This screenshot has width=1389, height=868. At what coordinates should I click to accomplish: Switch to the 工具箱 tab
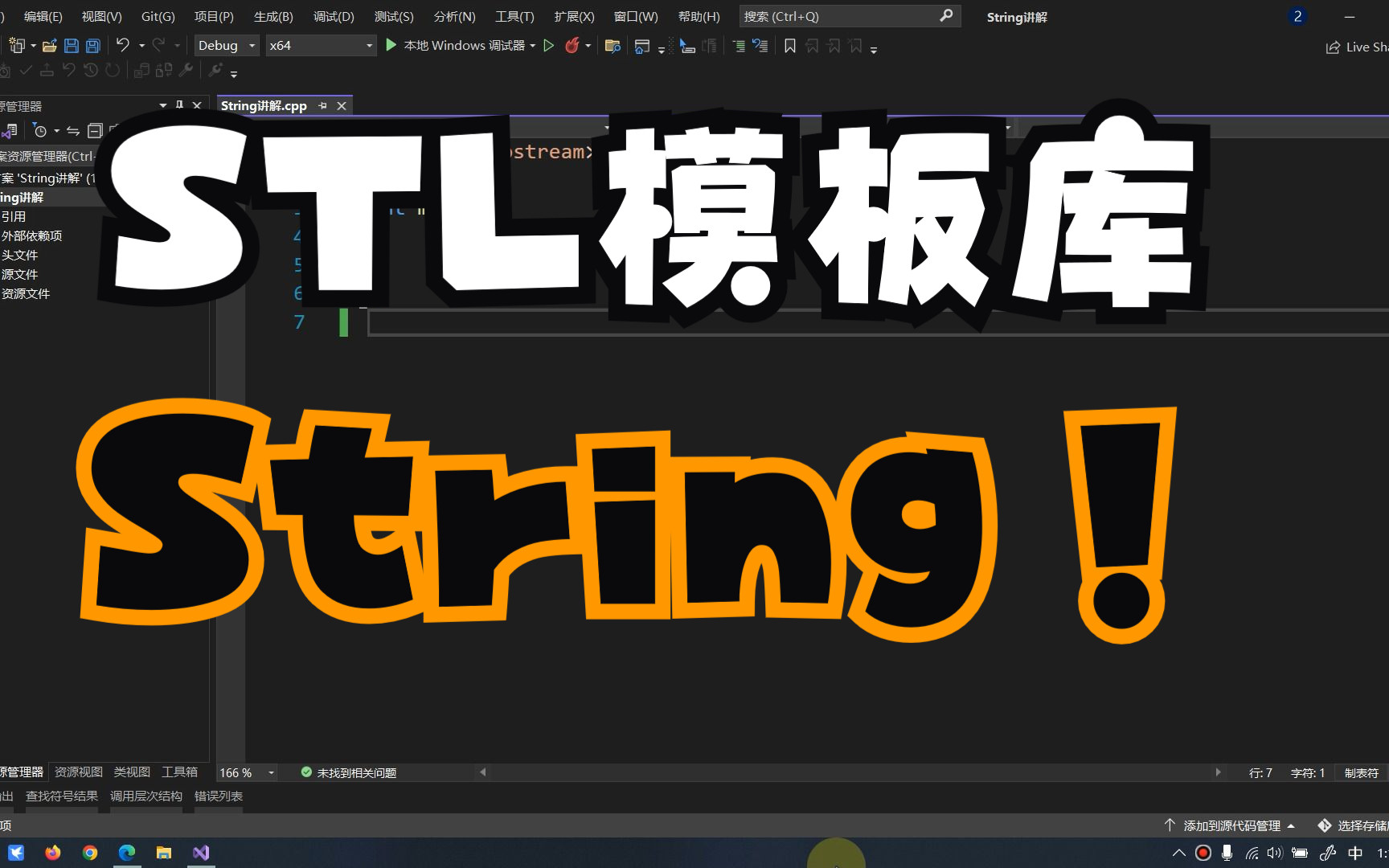point(179,772)
